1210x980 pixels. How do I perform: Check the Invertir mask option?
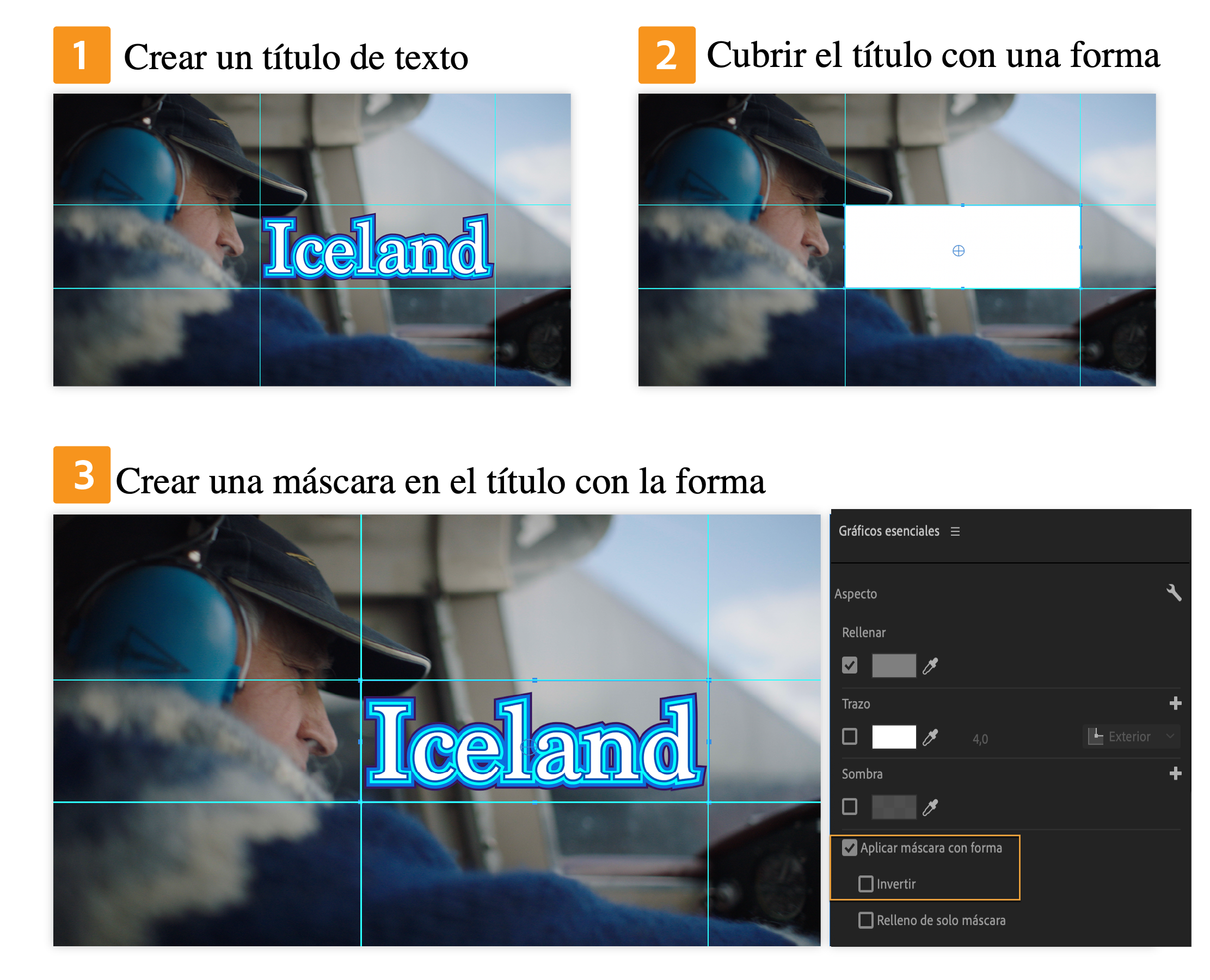tap(866, 884)
